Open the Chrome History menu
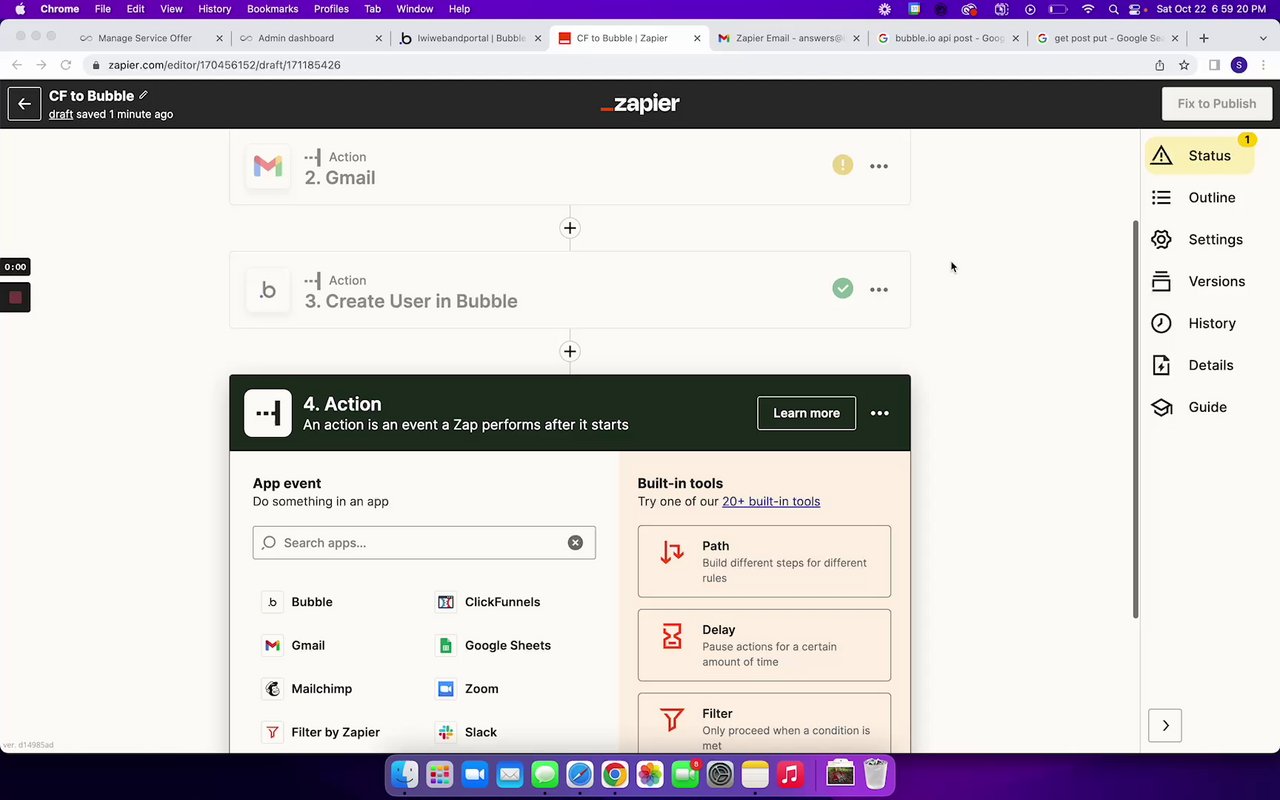The height and width of the screenshot is (800, 1280). (214, 9)
